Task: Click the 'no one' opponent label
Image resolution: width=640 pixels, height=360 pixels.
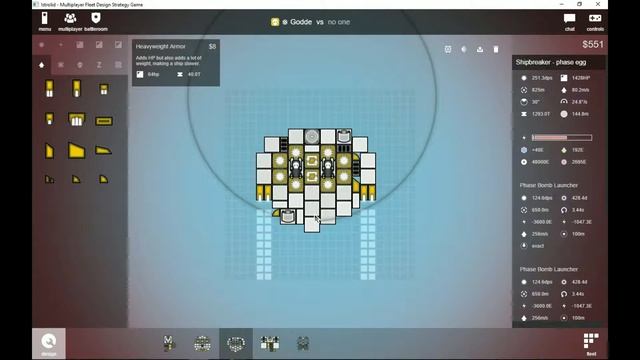Action: pos(338,22)
